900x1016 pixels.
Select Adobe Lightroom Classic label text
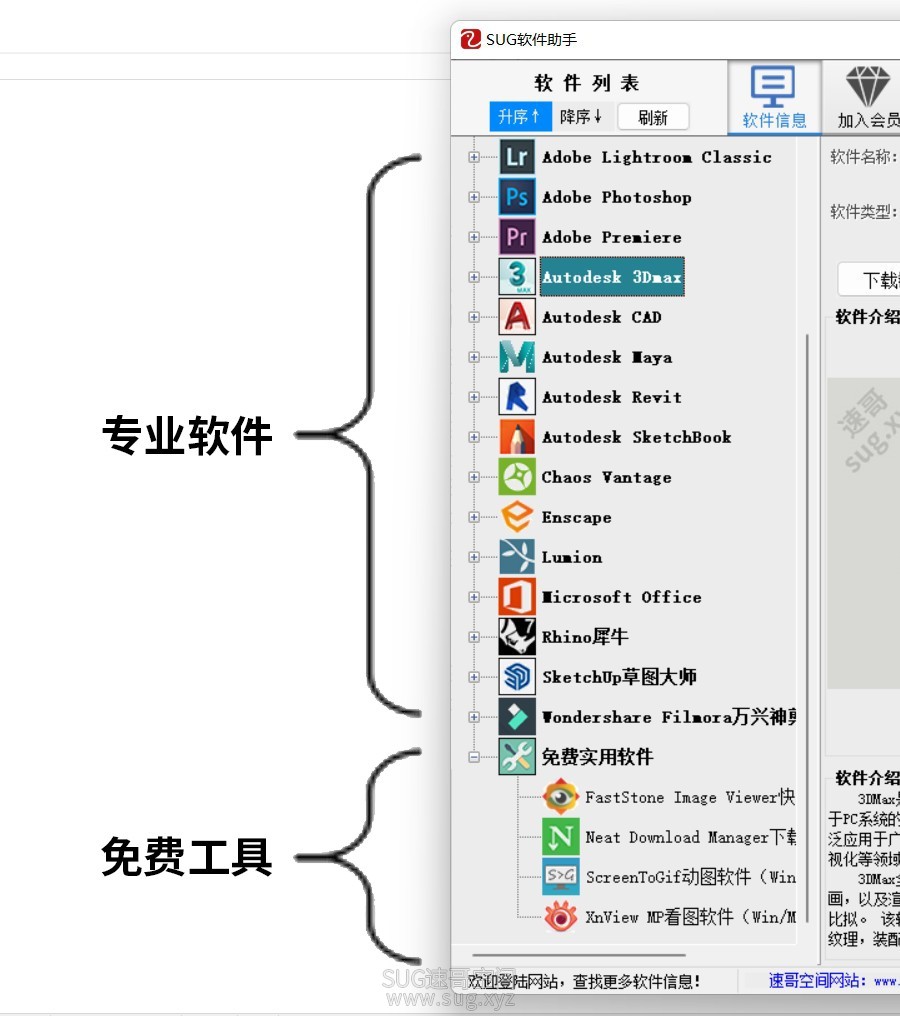[656, 157]
